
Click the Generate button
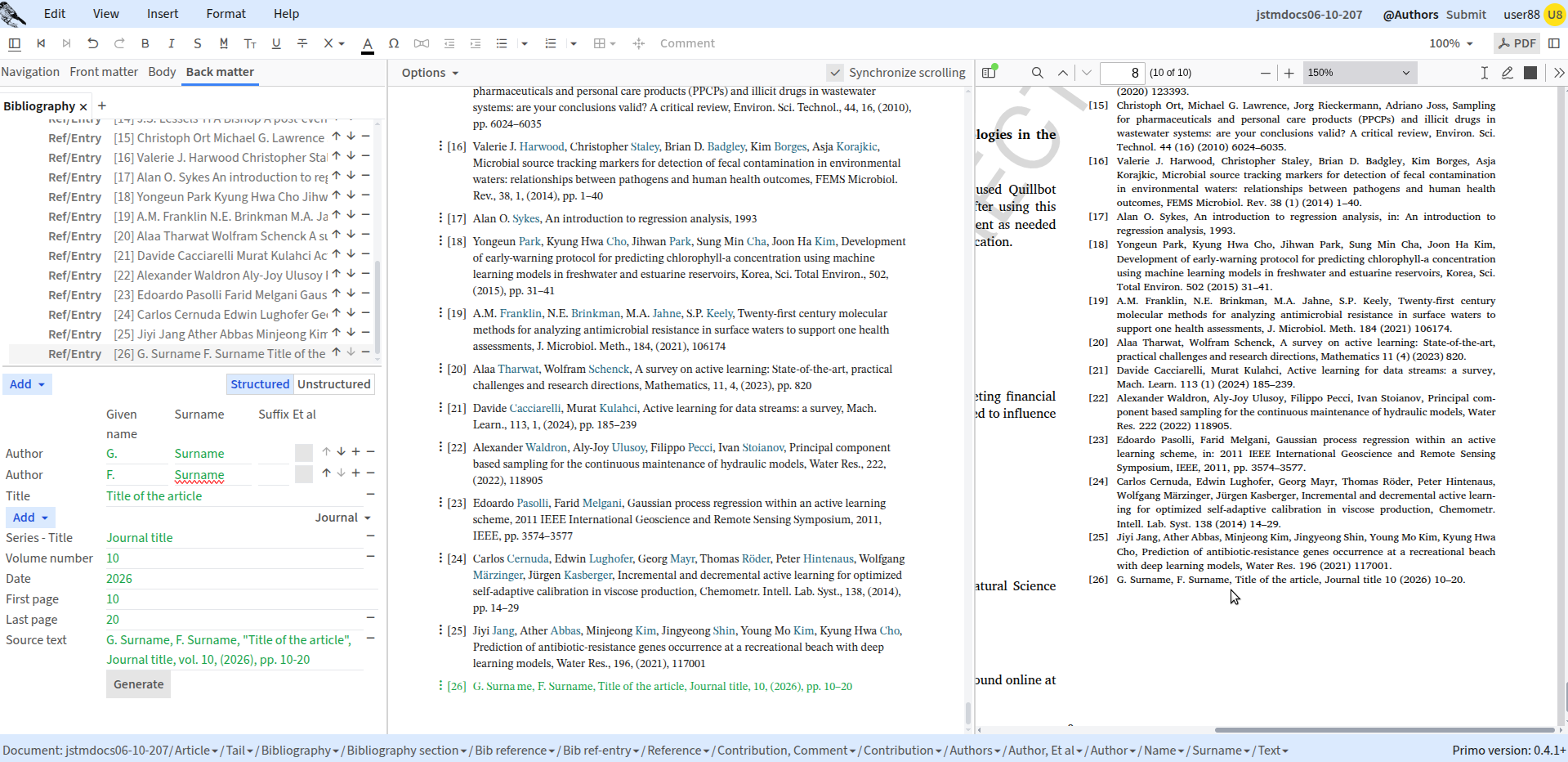tap(138, 684)
